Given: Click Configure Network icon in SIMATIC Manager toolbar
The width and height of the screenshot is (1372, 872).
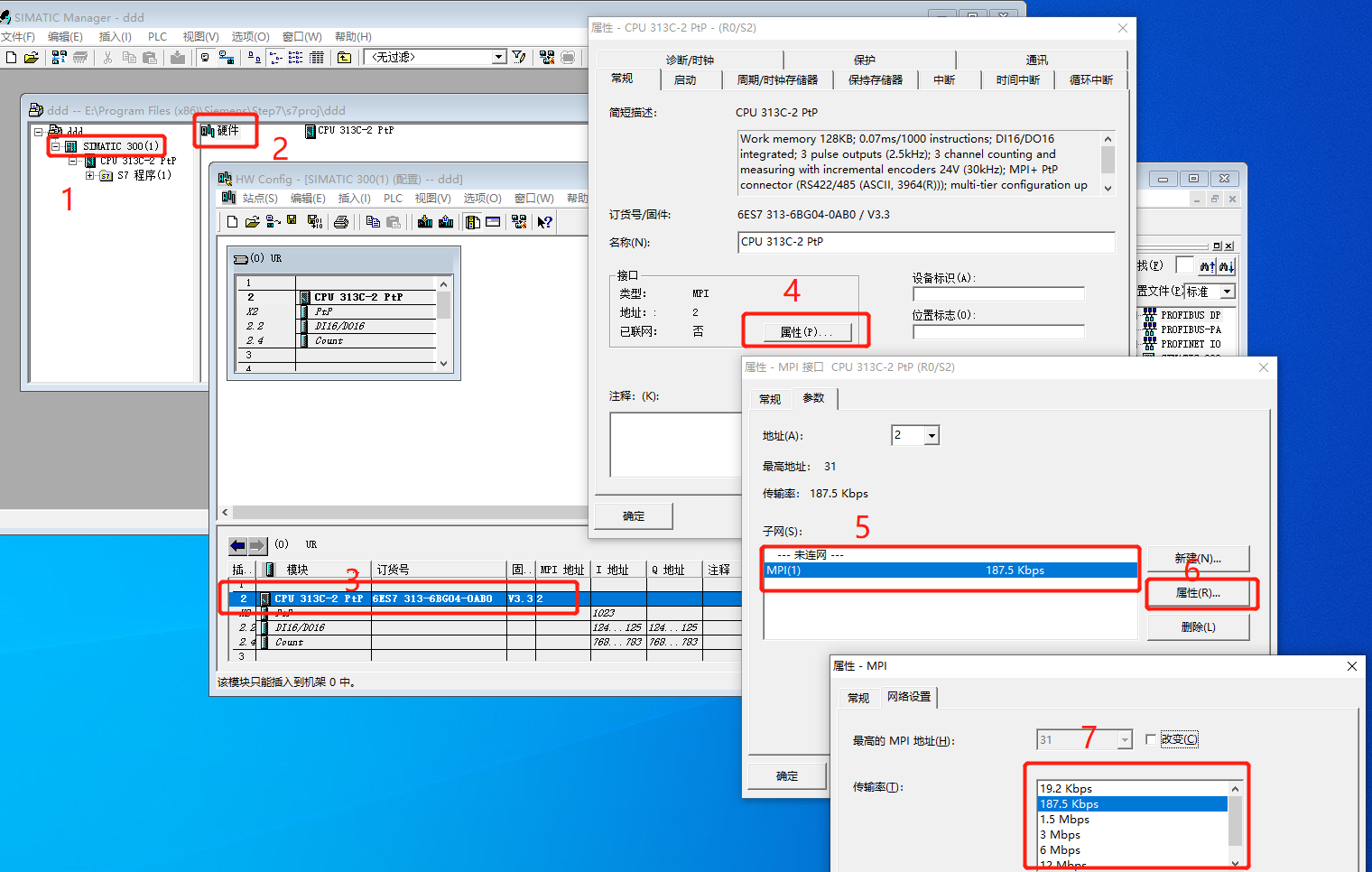Looking at the screenshot, I should coord(547,57).
